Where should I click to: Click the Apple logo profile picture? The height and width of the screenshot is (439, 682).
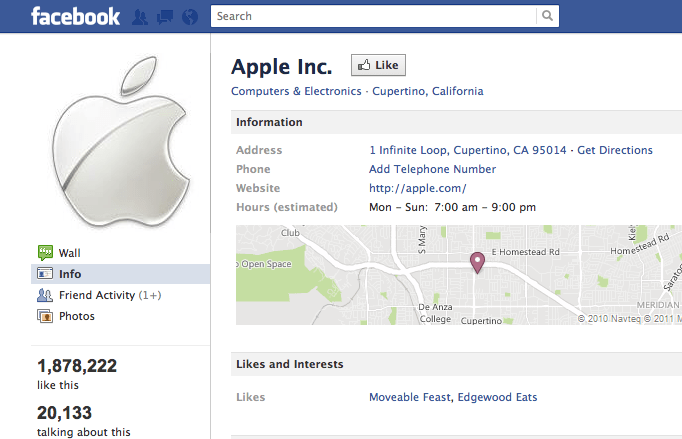point(120,141)
